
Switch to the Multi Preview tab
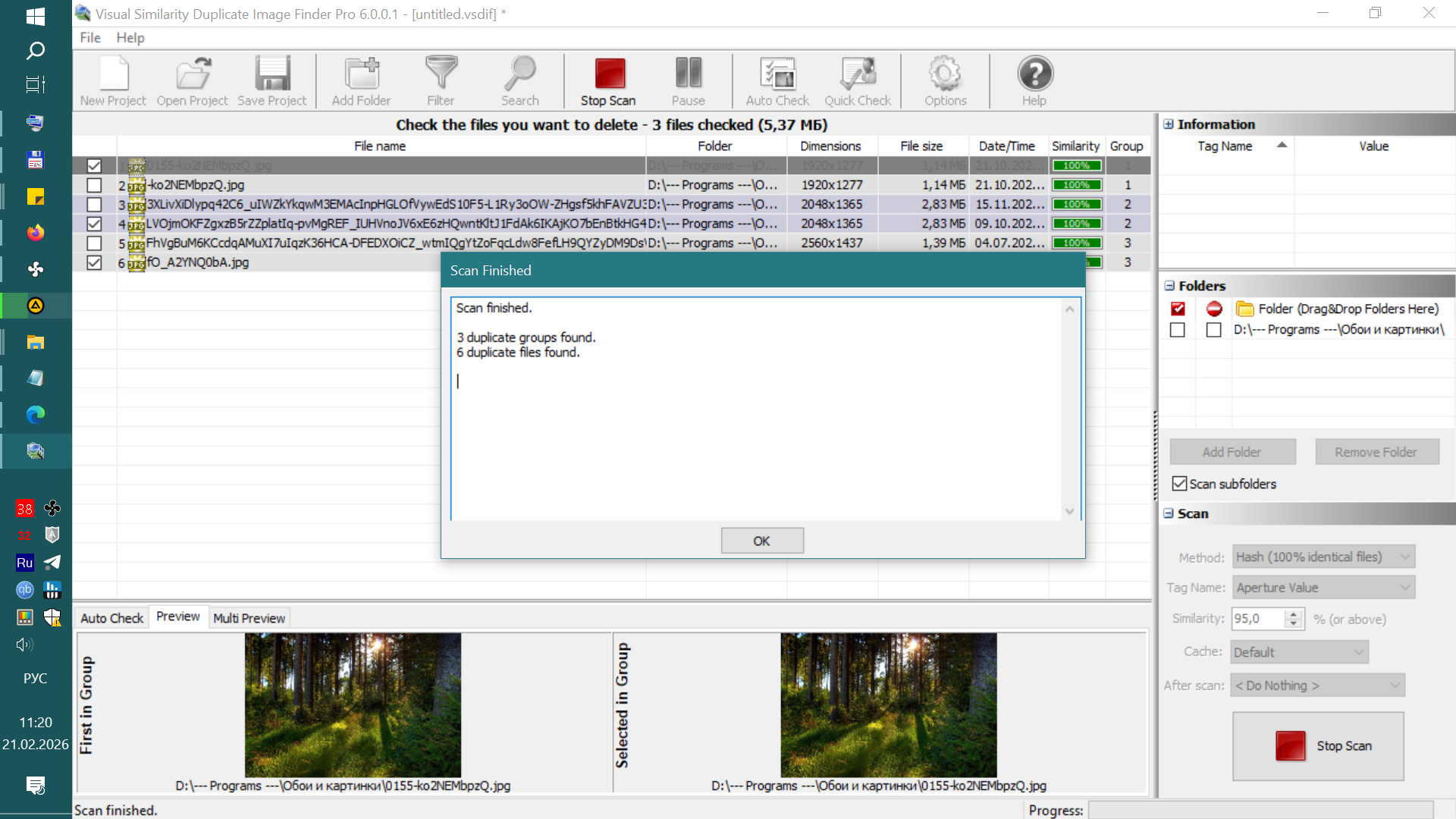pos(249,618)
